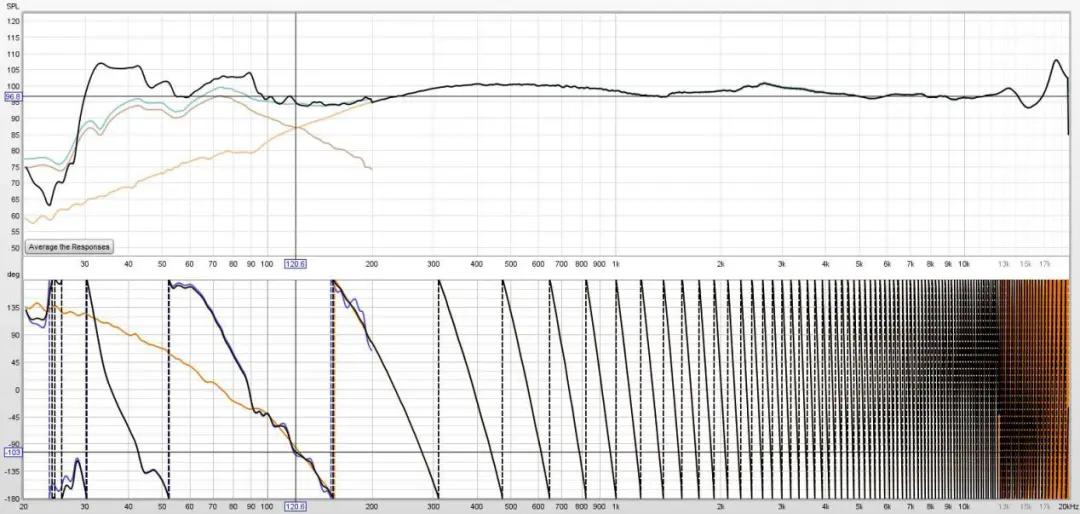Click the 96.8 SPL cursor value box
The image size is (1080, 514).
coord(12,97)
